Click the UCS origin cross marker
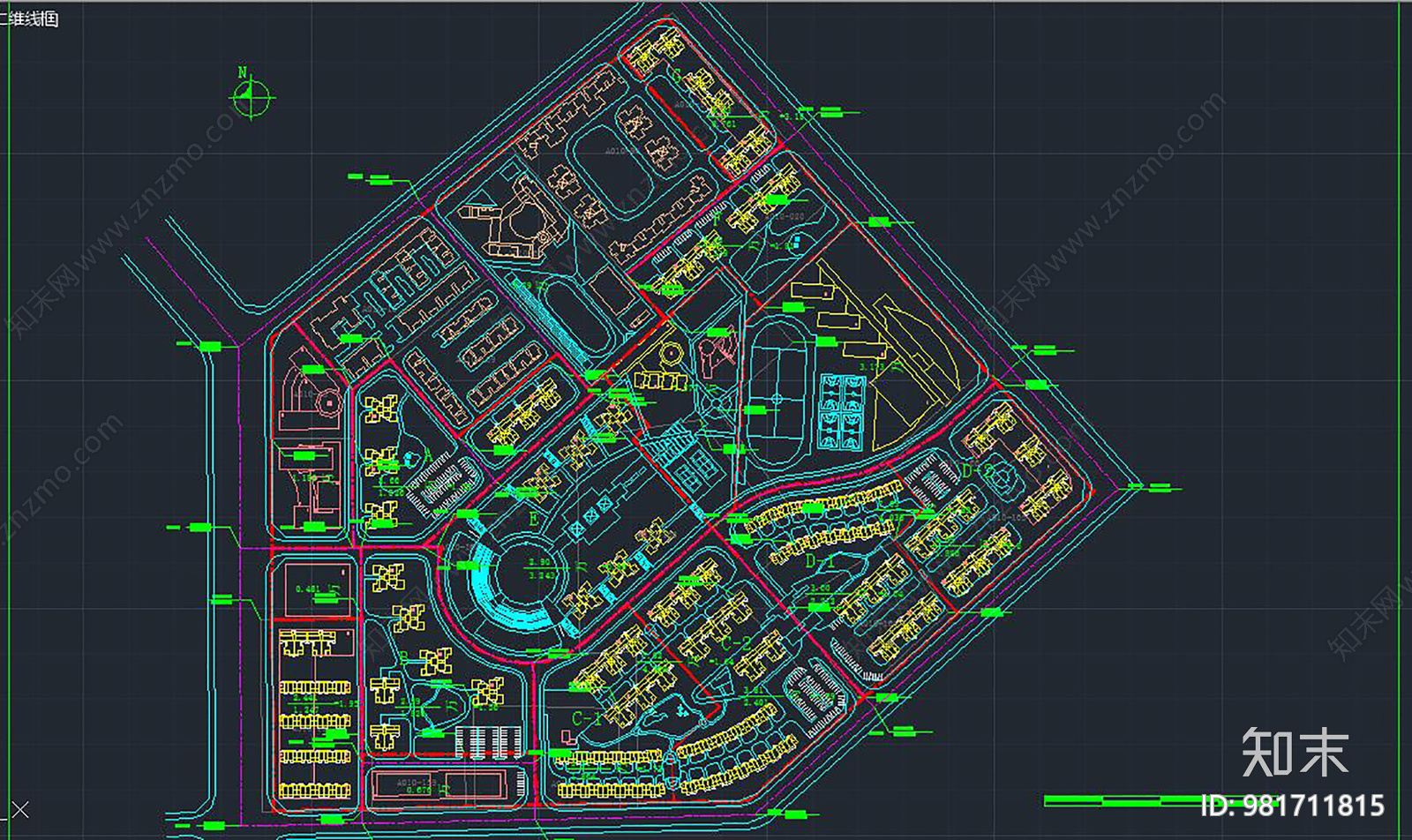 coord(19,809)
